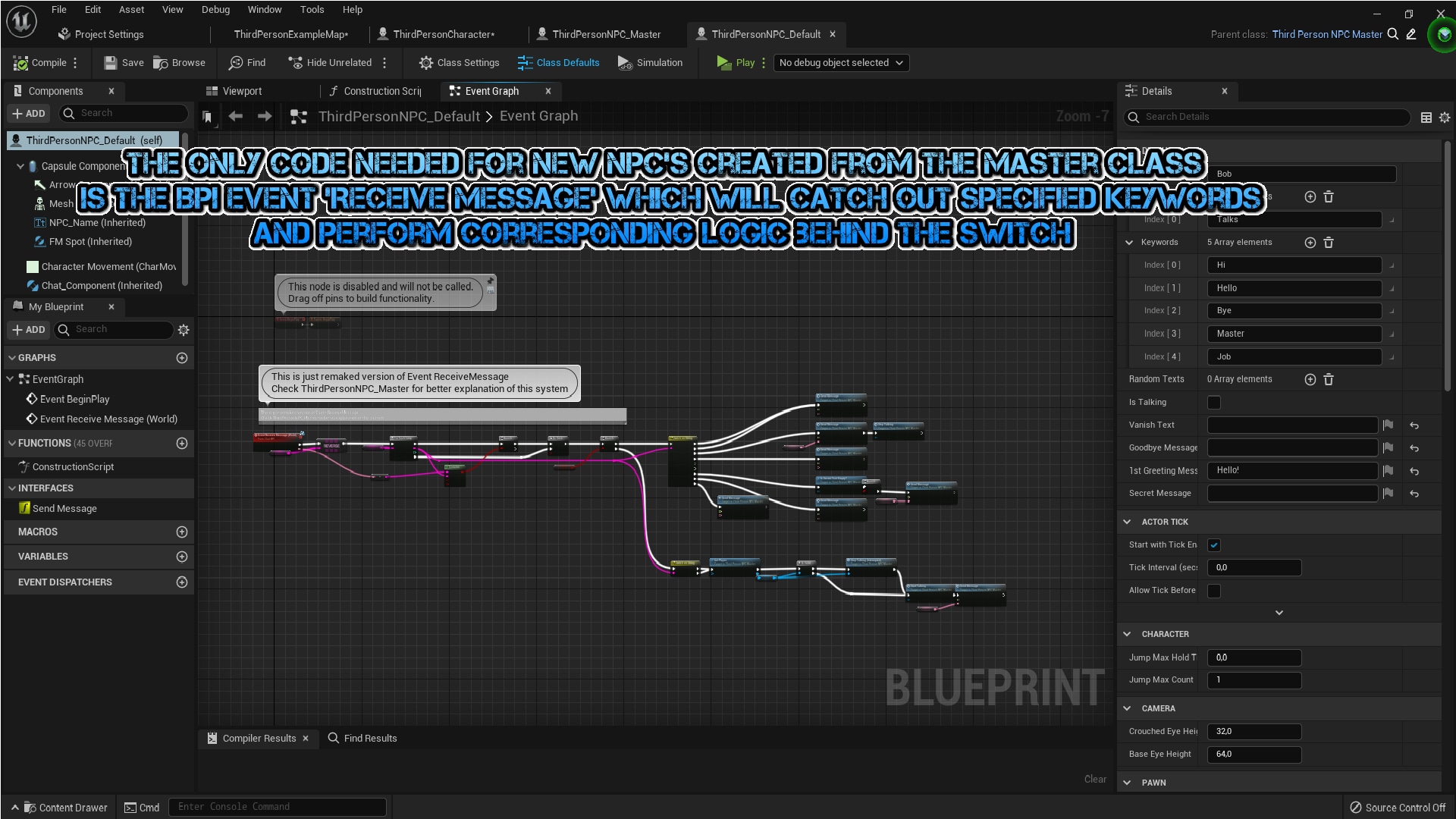Disable Start with Tick Enabled

click(x=1214, y=544)
